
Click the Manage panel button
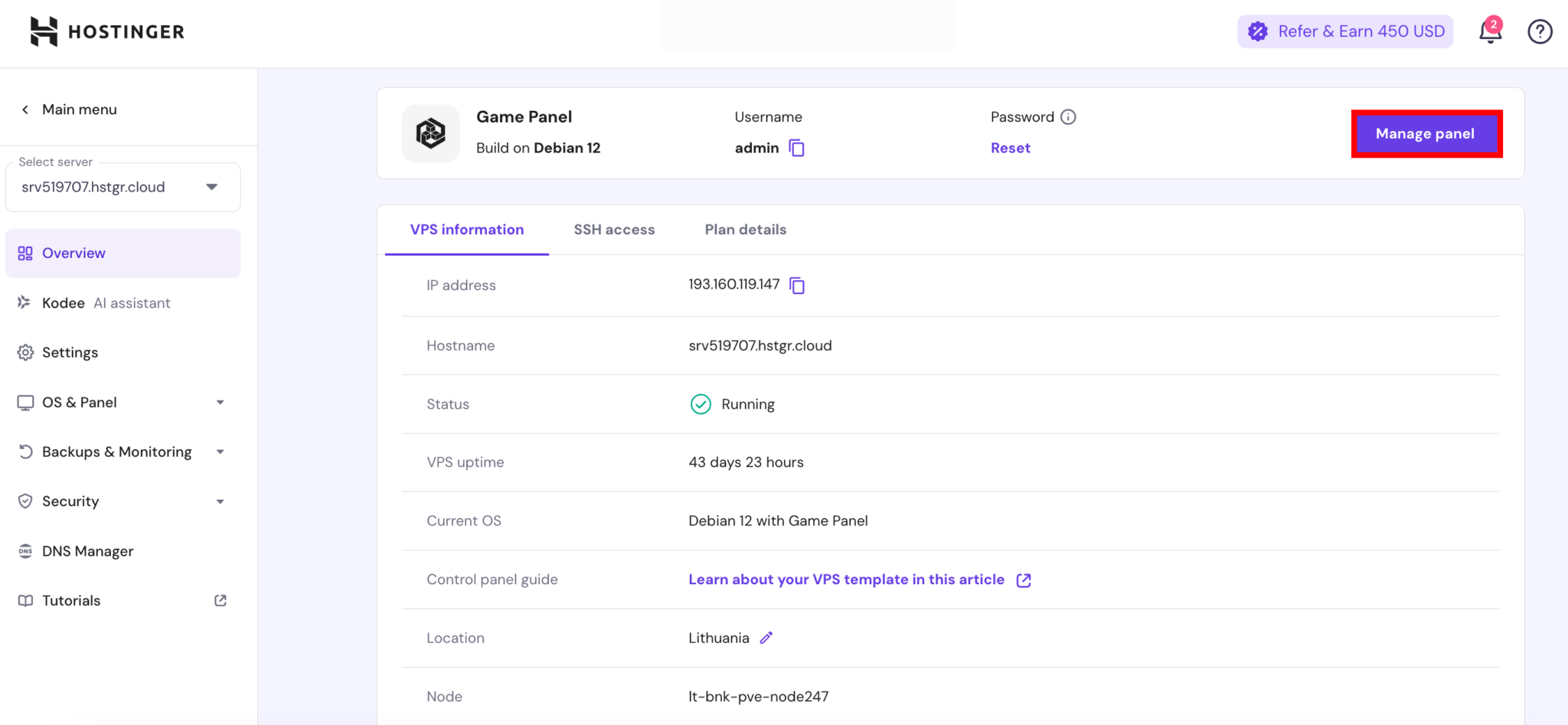click(1426, 134)
